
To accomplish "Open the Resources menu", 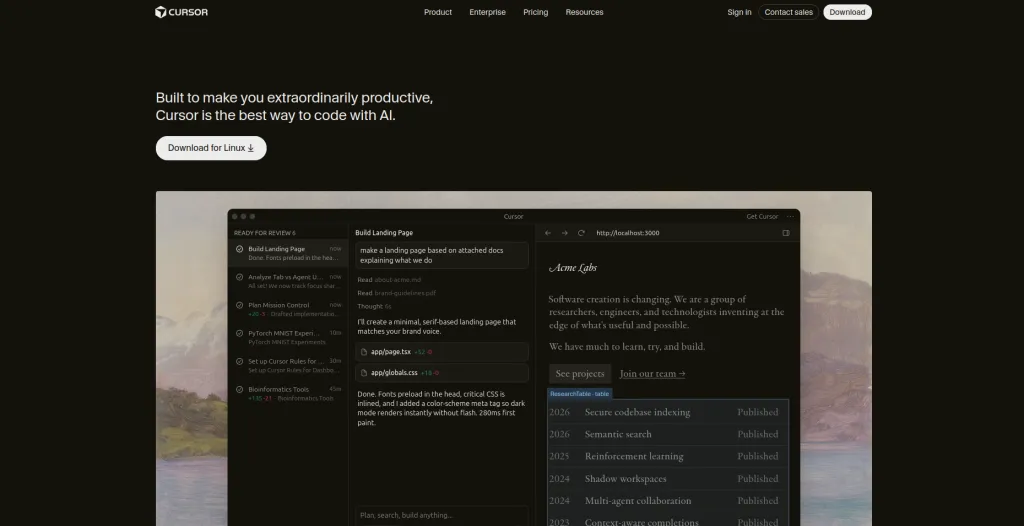I will point(584,12).
